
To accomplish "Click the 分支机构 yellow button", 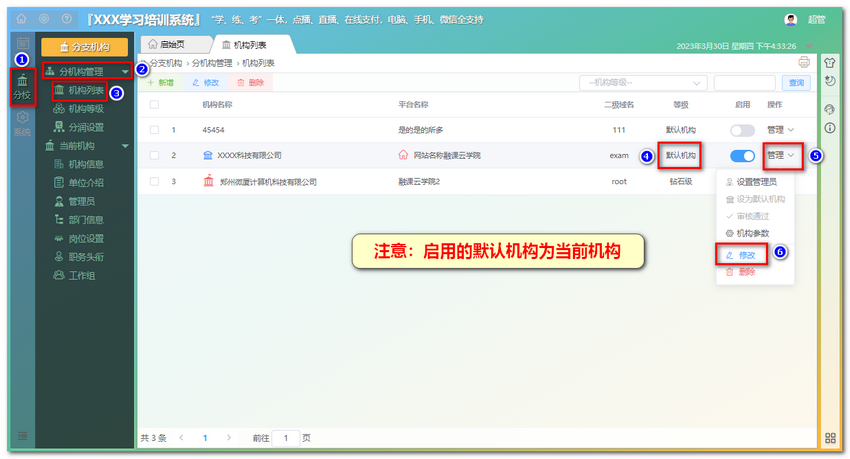I will 85,47.
